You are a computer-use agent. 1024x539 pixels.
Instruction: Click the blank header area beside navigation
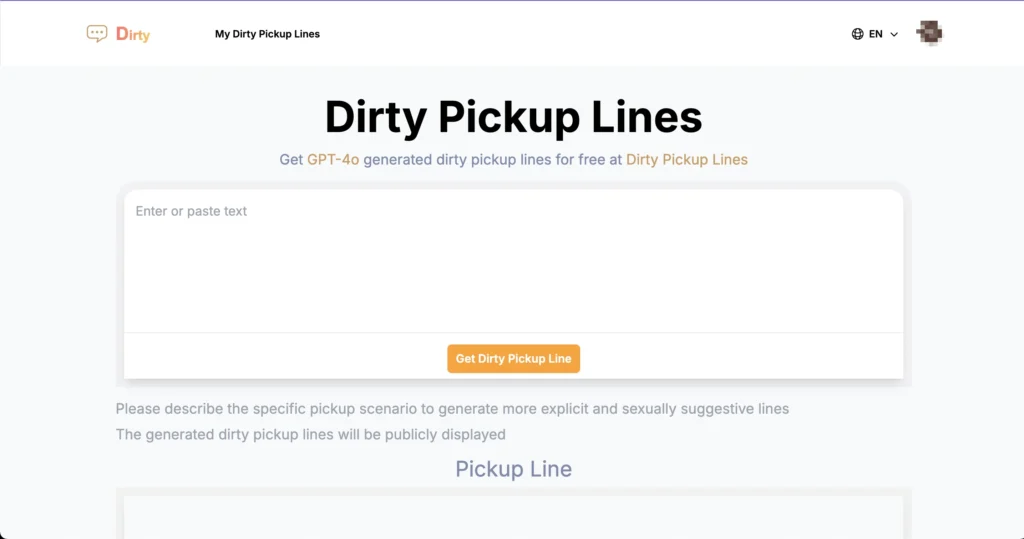580,34
